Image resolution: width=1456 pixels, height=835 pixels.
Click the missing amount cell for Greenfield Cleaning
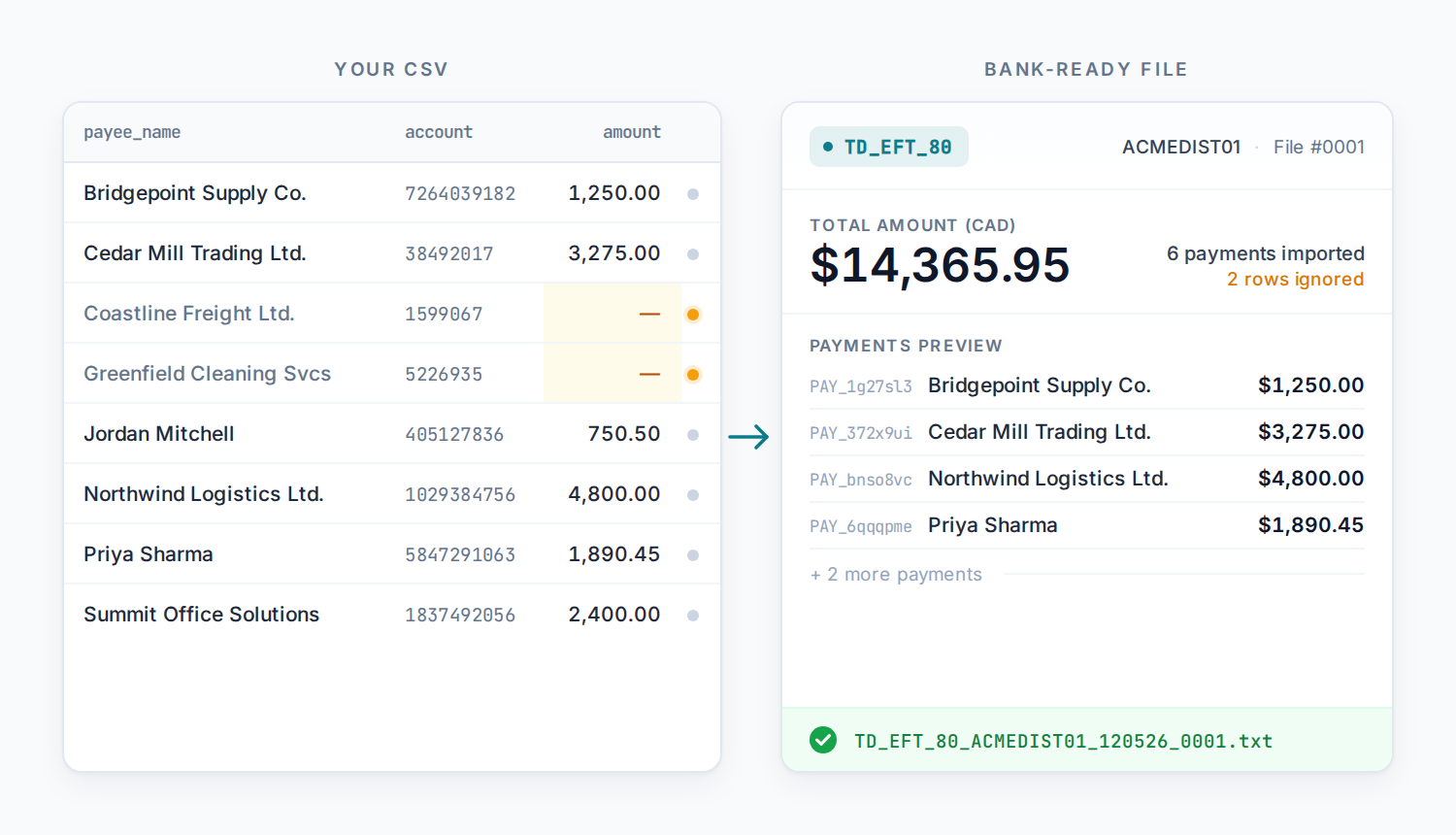[612, 374]
